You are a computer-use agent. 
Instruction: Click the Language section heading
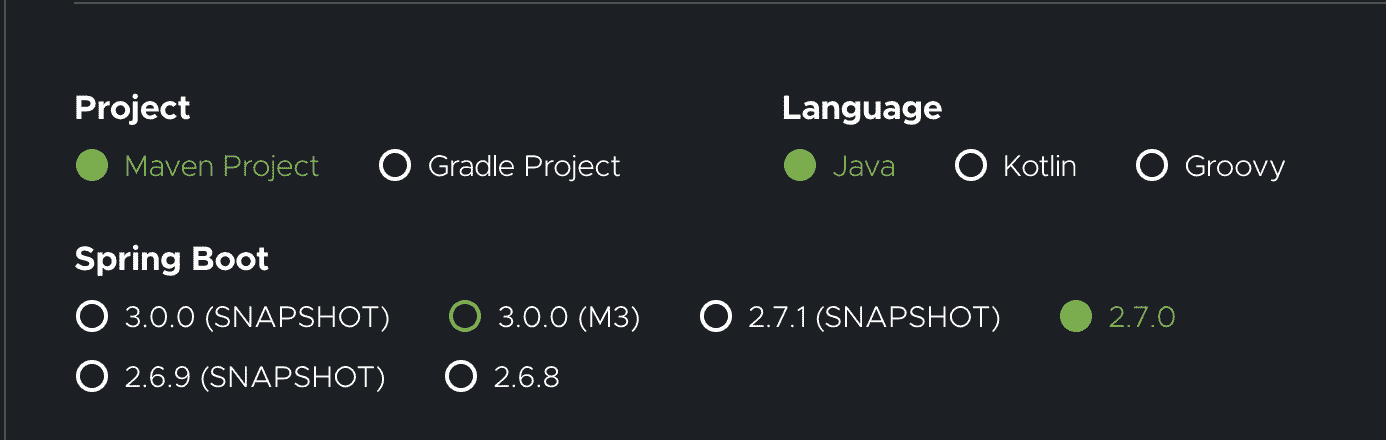(x=862, y=108)
